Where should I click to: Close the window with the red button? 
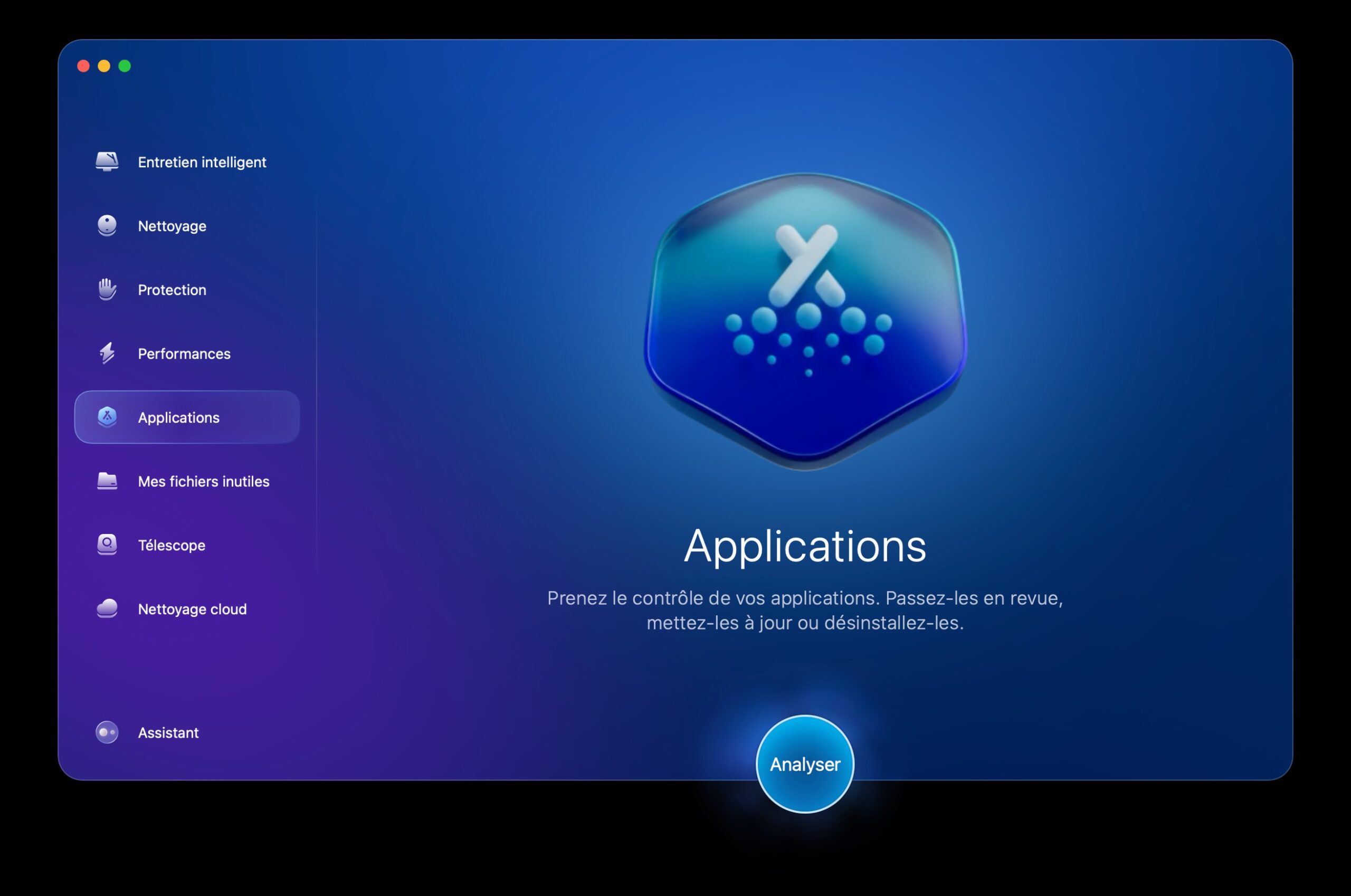point(83,66)
